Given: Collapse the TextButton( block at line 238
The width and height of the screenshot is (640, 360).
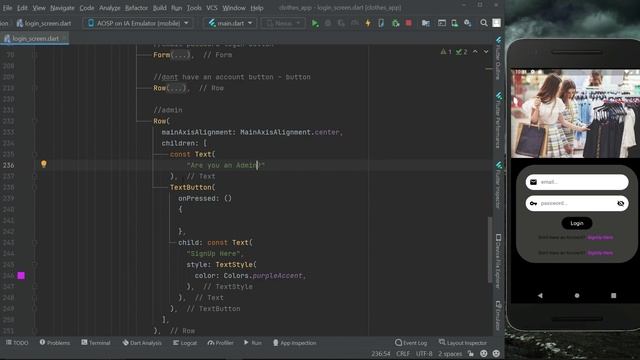Looking at the screenshot, I should [x=35, y=187].
